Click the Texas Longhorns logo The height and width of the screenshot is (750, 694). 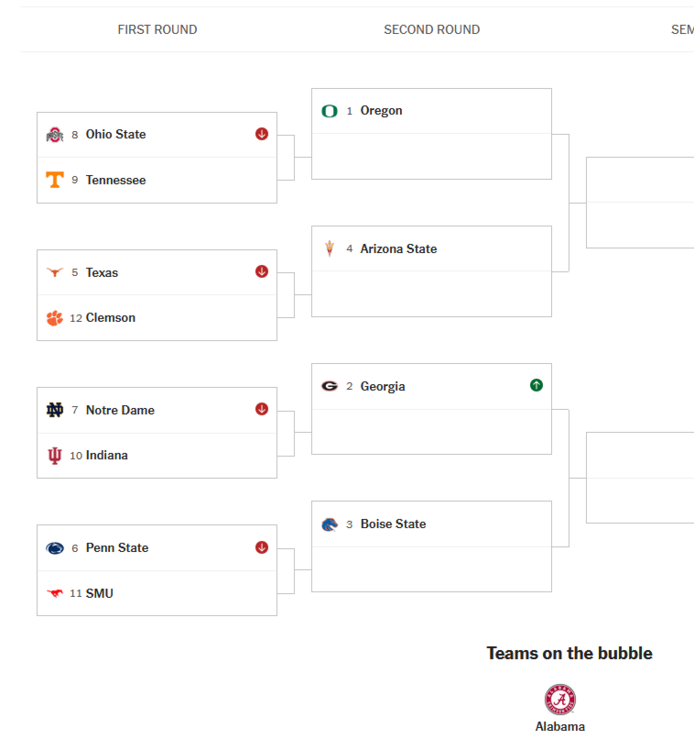coord(55,272)
